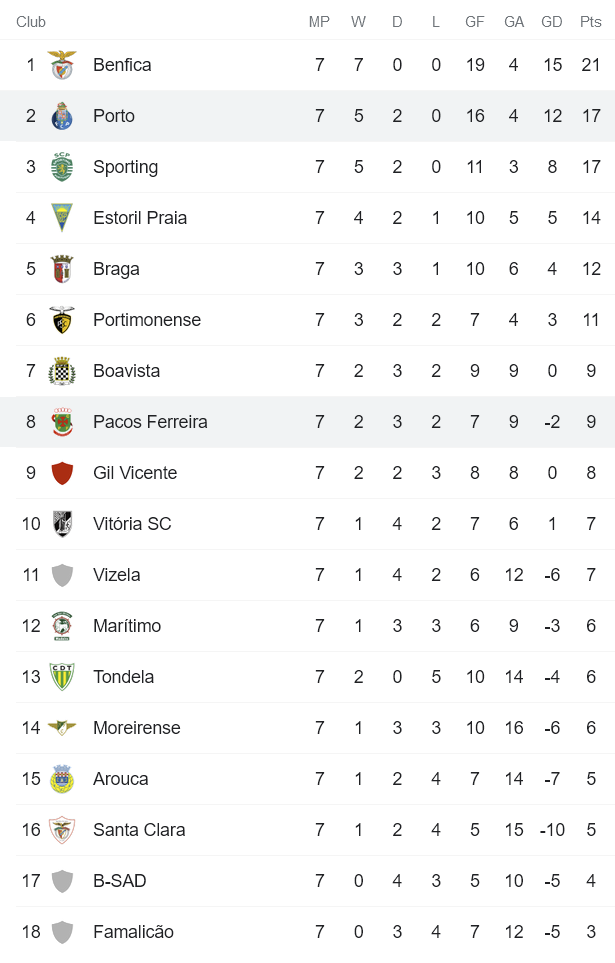Click the Club column header
Screen dimensions: 615x963
coord(31,22)
